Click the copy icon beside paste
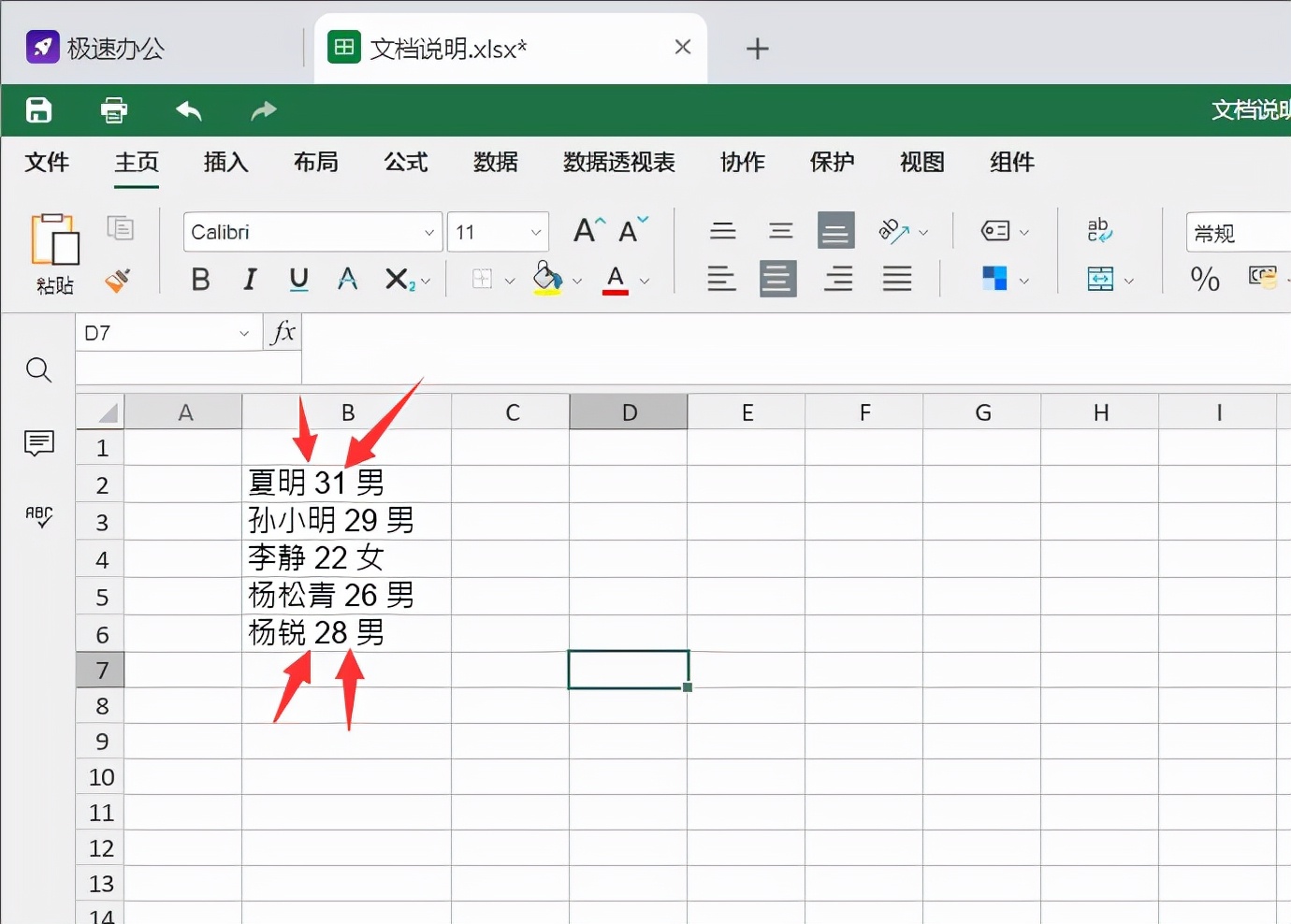 pos(121,227)
